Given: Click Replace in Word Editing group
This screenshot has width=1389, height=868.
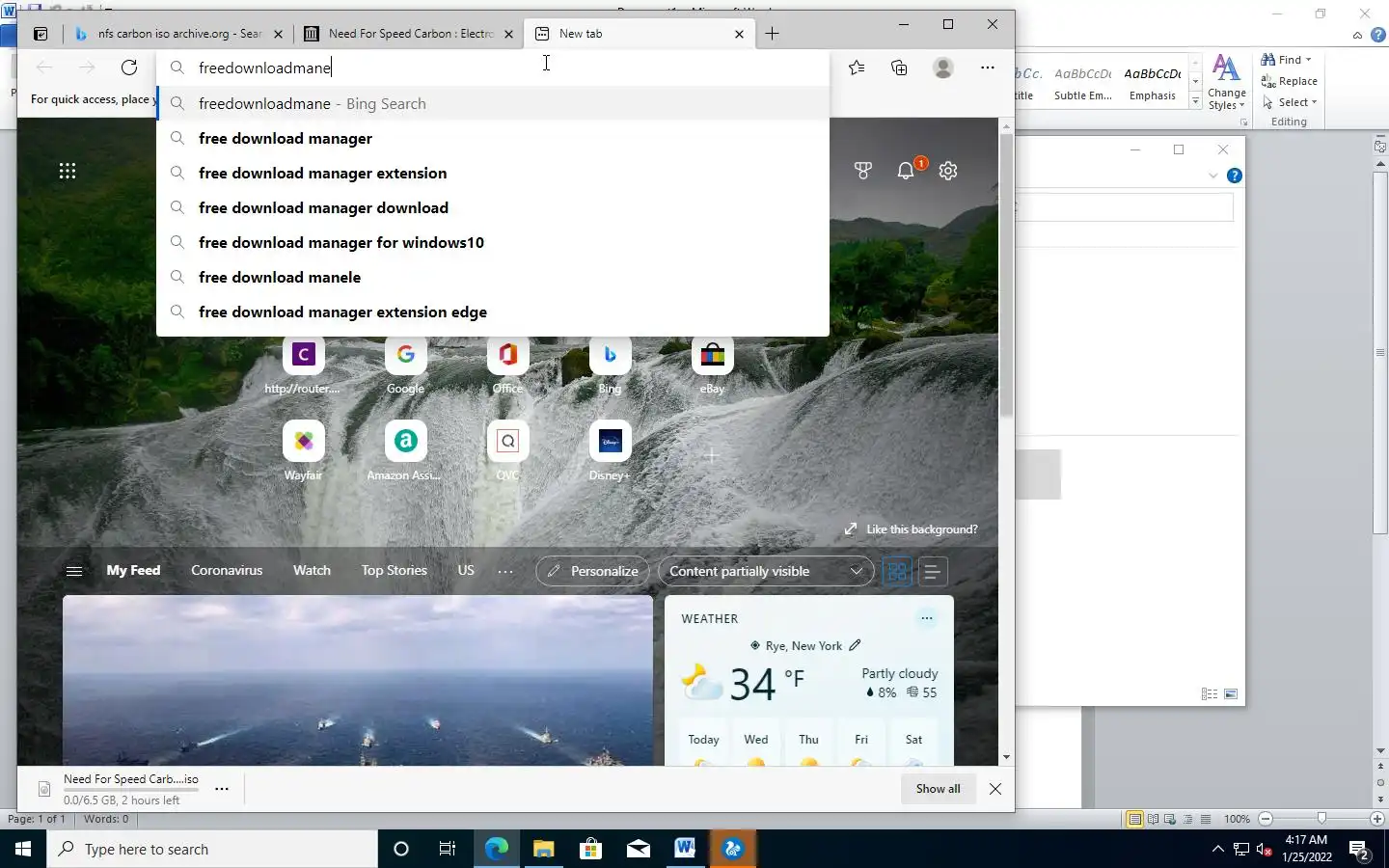Looking at the screenshot, I should (1290, 81).
